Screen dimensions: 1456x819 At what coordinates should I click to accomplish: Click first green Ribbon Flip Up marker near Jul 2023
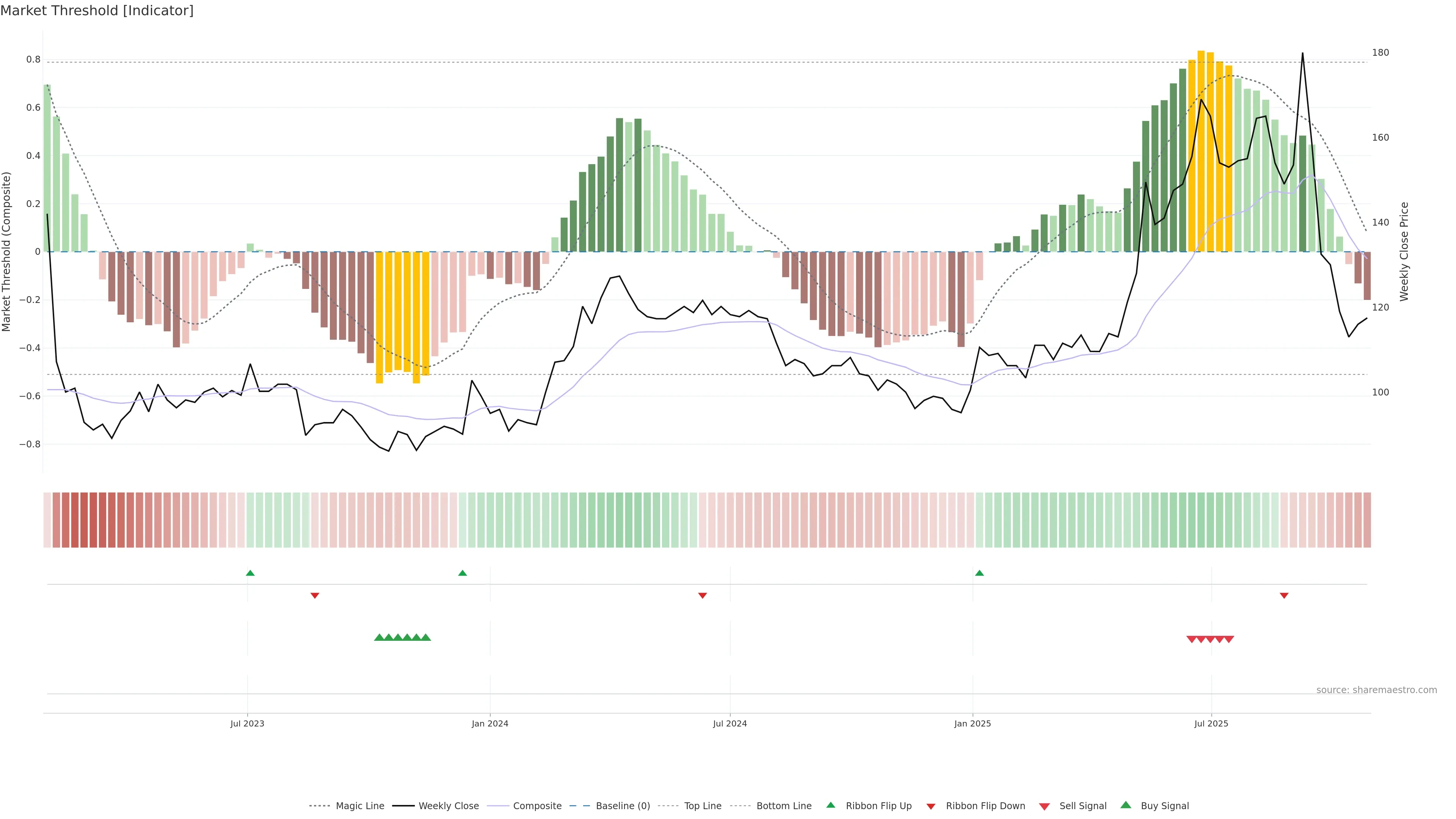pos(250,573)
